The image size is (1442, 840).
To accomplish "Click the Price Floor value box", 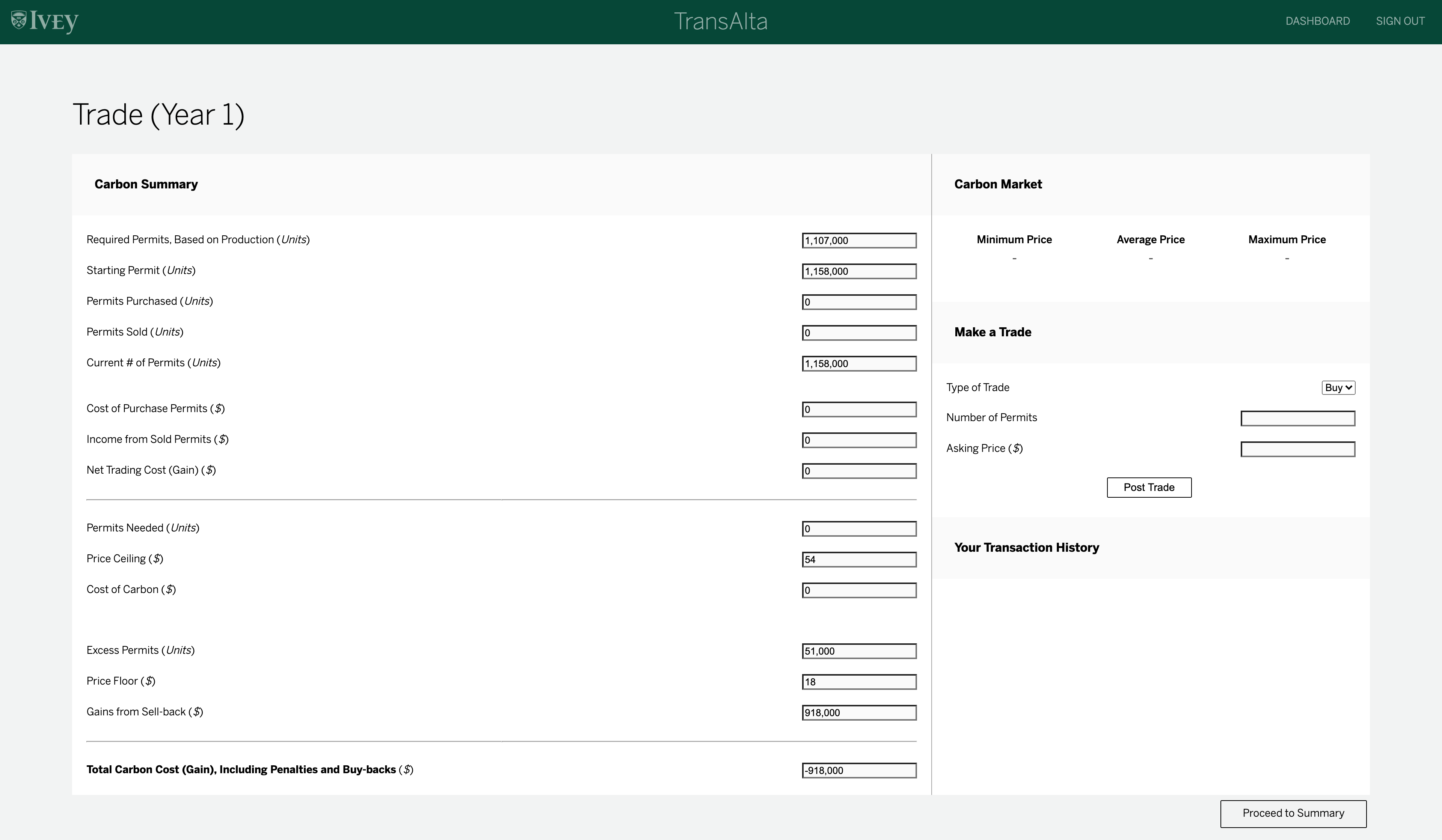I will pyautogui.click(x=859, y=682).
